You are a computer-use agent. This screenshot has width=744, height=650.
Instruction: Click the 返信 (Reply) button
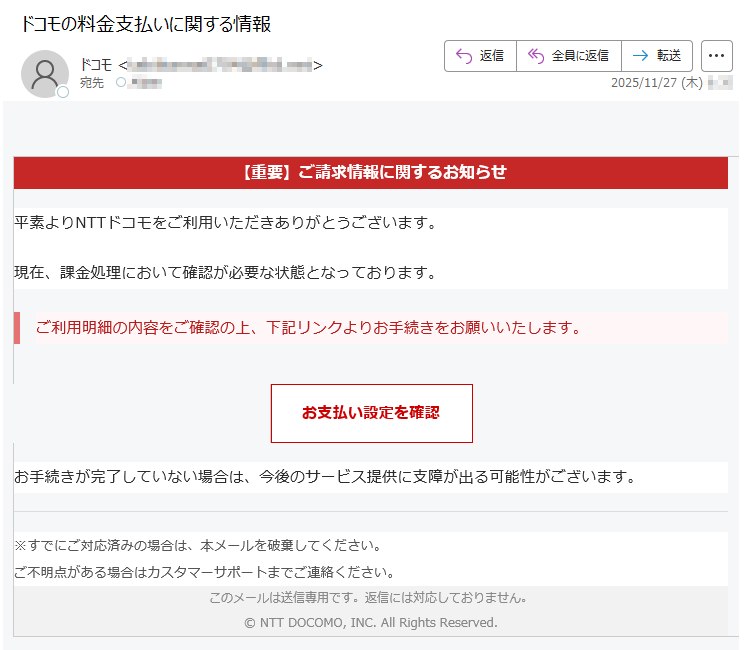[480, 56]
